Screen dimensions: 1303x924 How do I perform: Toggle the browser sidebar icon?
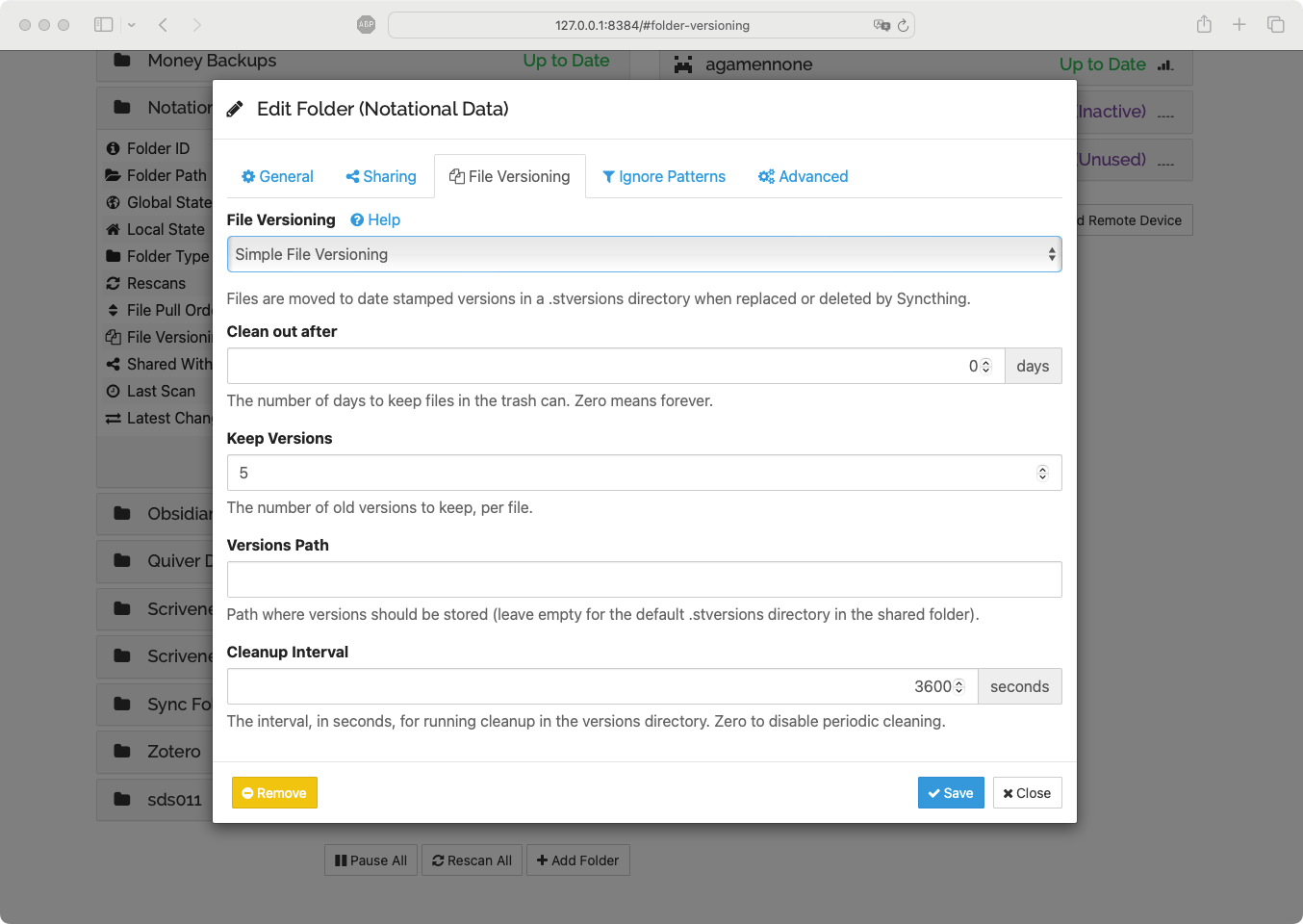(x=104, y=25)
